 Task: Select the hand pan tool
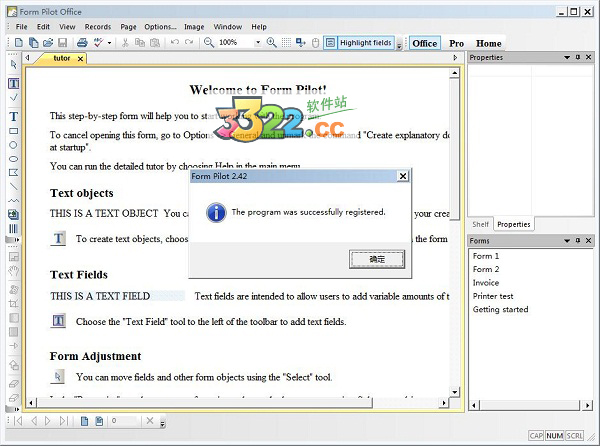tap(14, 271)
